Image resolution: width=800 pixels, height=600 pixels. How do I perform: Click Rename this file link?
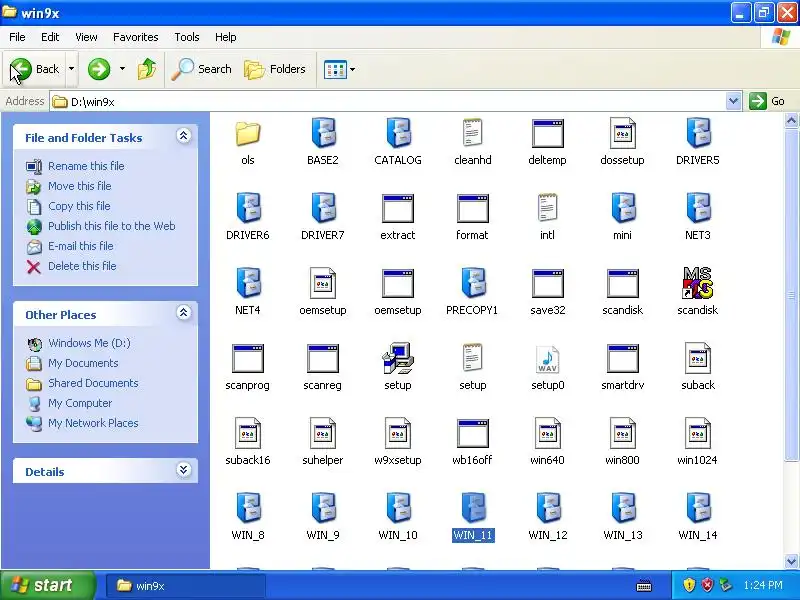click(86, 166)
